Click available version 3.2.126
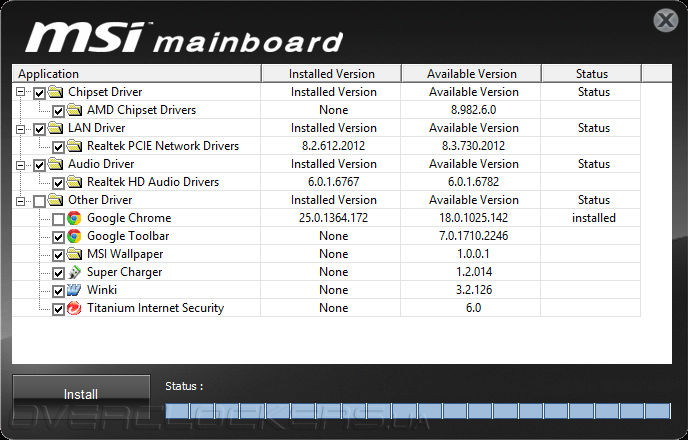The height and width of the screenshot is (440, 688). 473,290
